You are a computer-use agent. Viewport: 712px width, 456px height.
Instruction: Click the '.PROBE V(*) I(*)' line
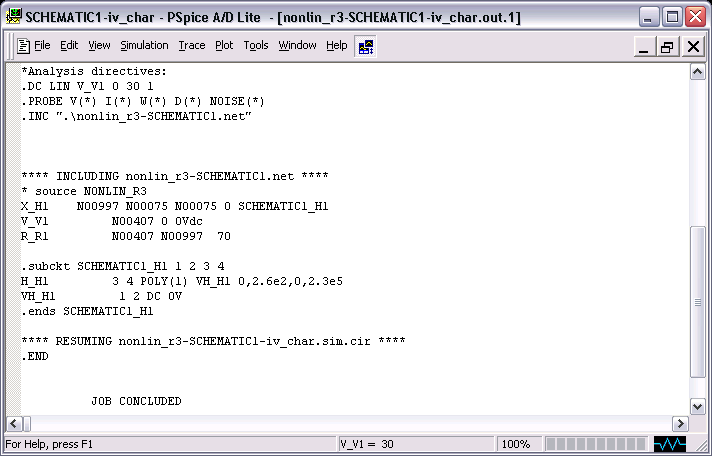143,101
